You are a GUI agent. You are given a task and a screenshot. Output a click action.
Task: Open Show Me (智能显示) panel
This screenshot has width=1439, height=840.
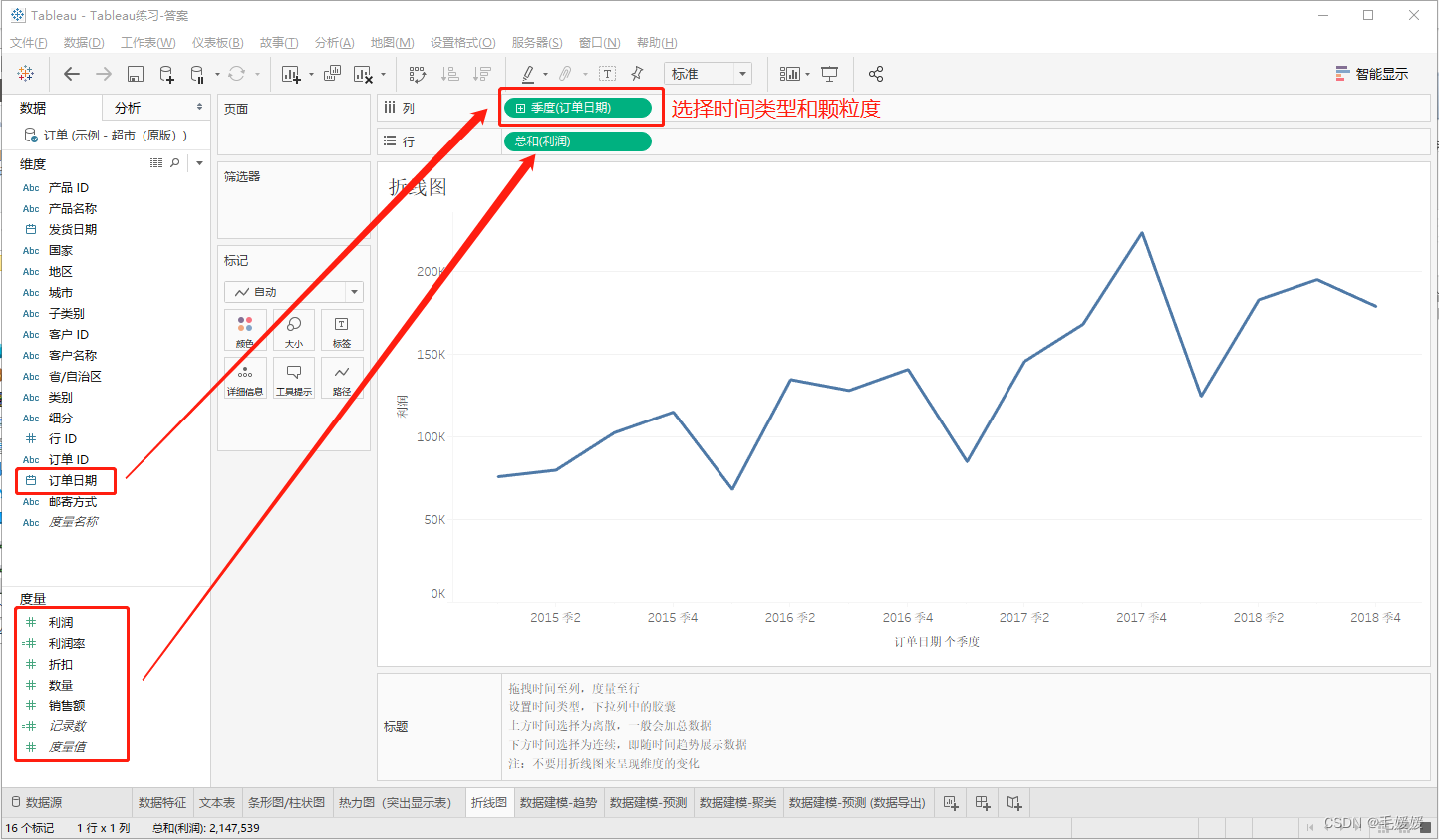pos(1372,74)
